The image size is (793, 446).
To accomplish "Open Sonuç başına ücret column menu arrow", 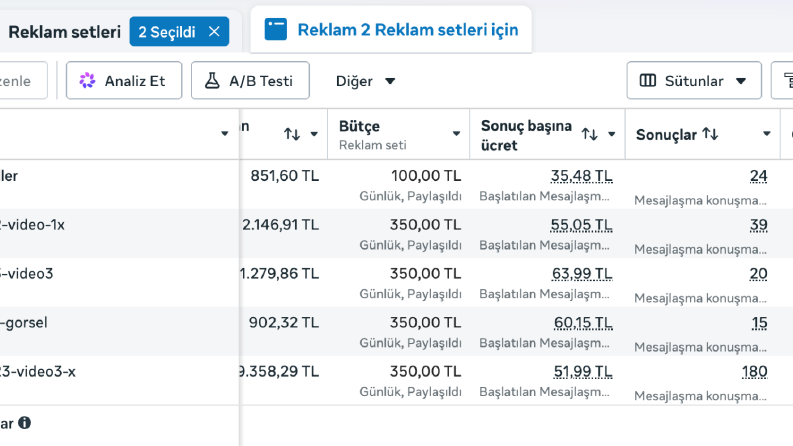I will pyautogui.click(x=611, y=134).
